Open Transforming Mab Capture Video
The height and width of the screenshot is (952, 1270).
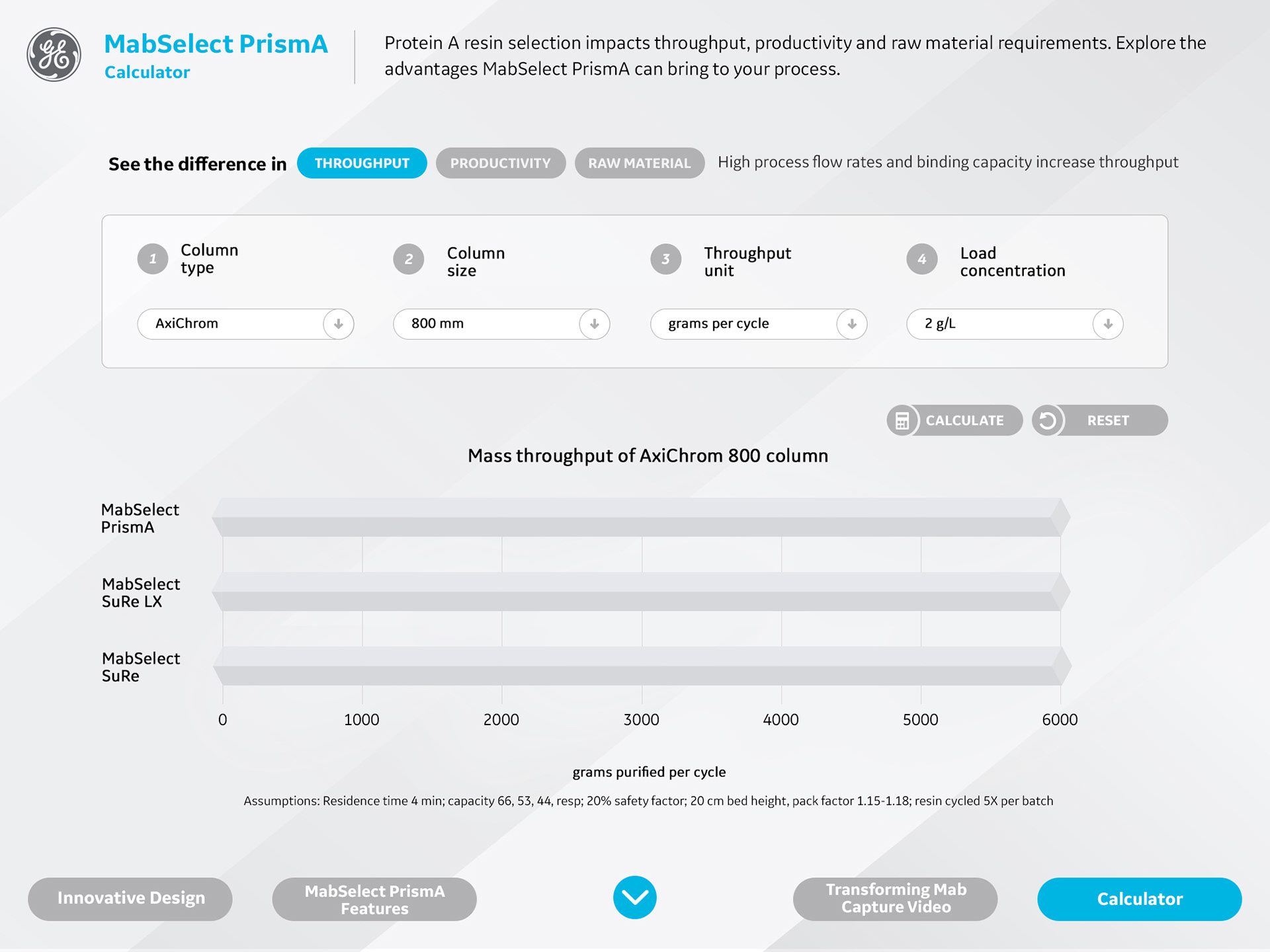(895, 898)
